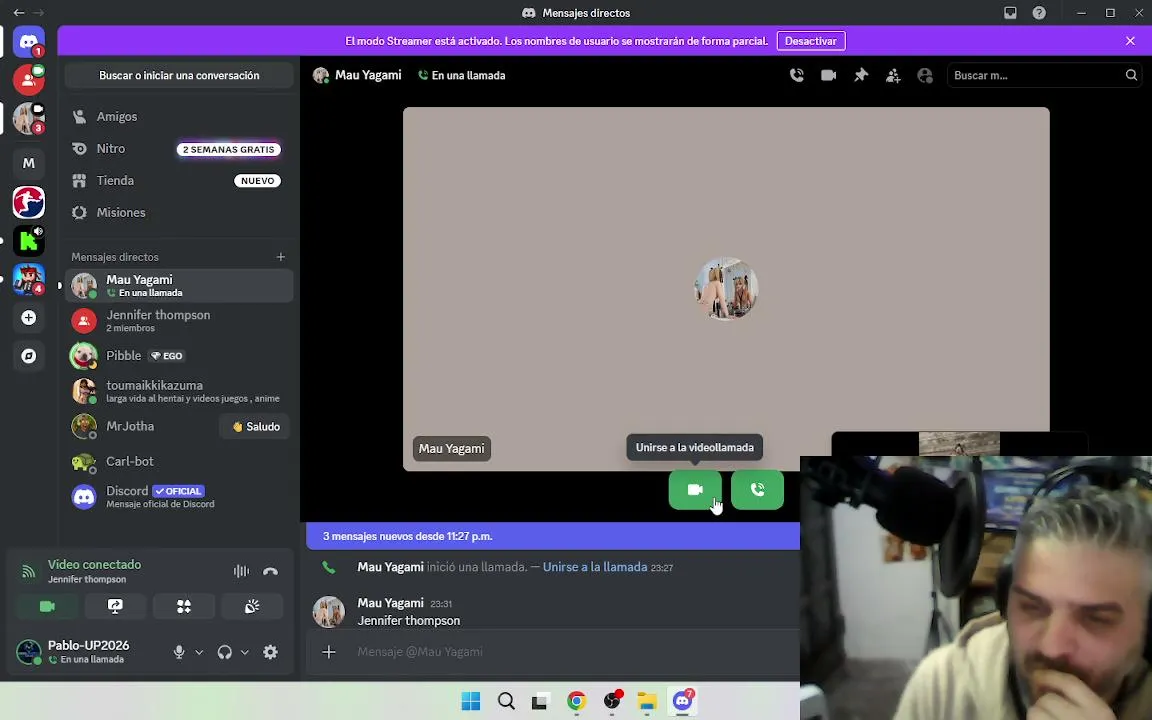Open noise suppression settings
Image resolution: width=1152 pixels, height=720 pixels.
[241, 571]
